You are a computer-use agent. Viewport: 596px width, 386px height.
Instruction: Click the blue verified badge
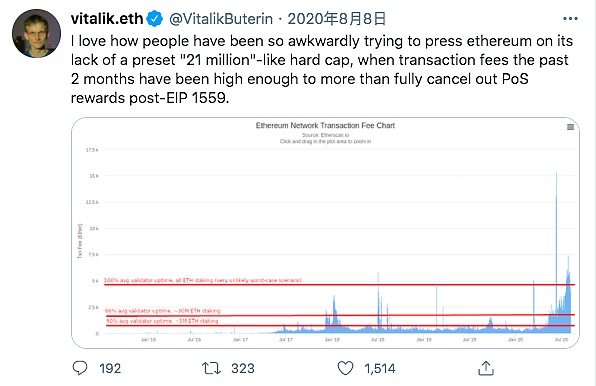155,19
